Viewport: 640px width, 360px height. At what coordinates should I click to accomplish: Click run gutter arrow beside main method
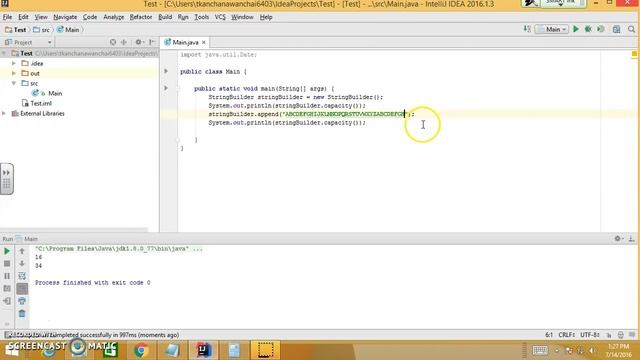pyautogui.click(x=166, y=88)
